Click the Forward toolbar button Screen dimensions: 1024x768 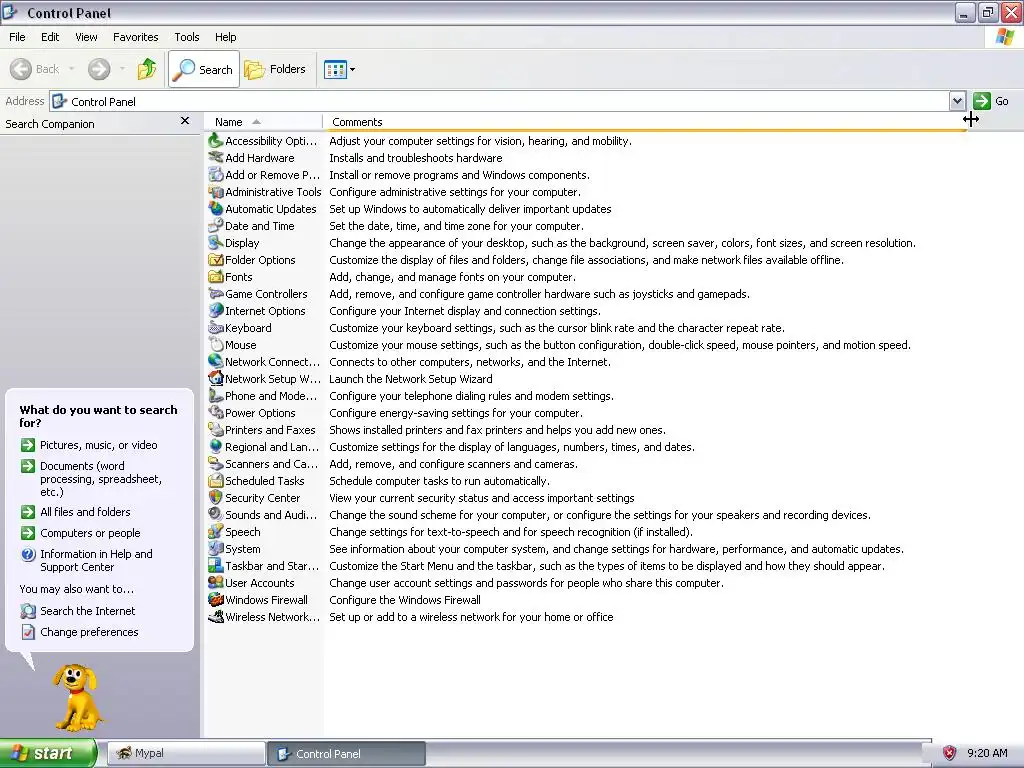(x=99, y=69)
